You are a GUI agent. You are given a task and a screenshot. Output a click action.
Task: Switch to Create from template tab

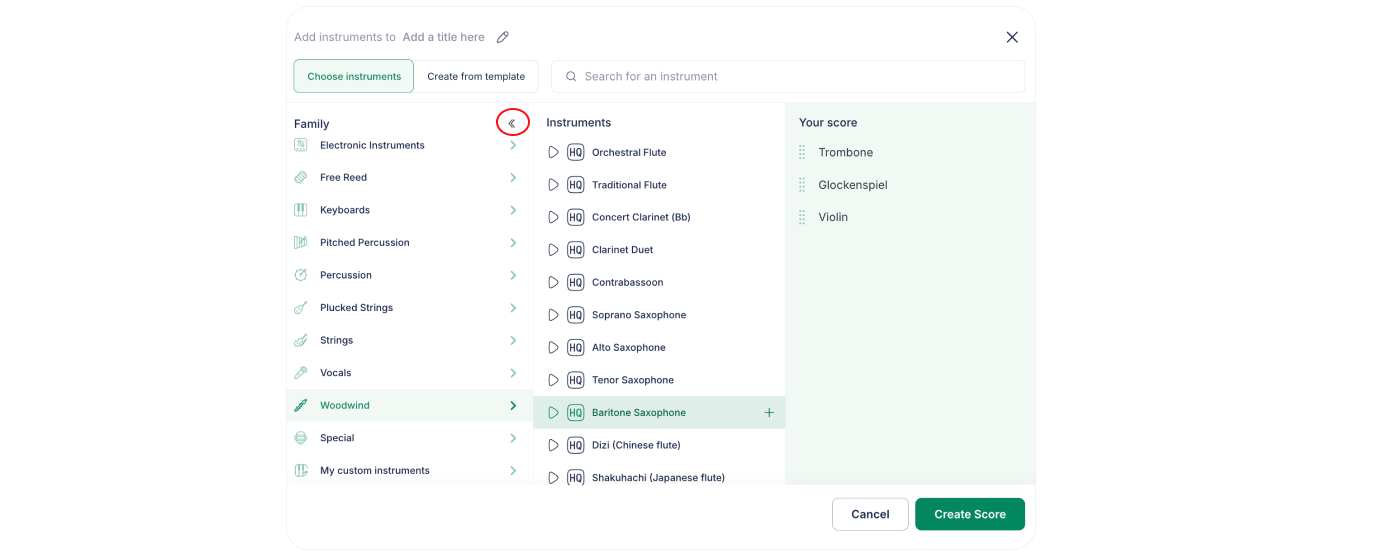coord(476,77)
